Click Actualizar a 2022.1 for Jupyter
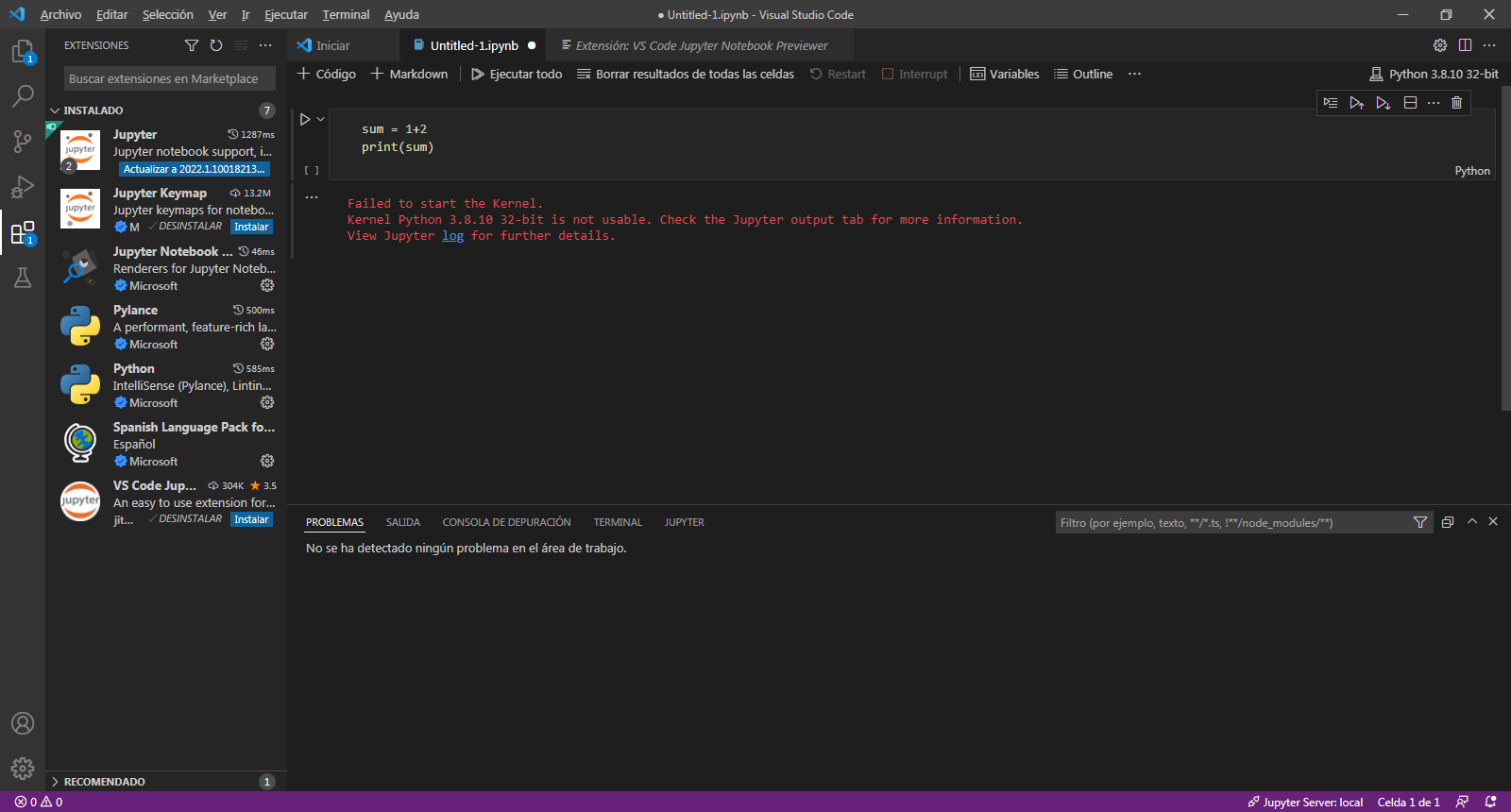The width and height of the screenshot is (1511, 812). (194, 169)
